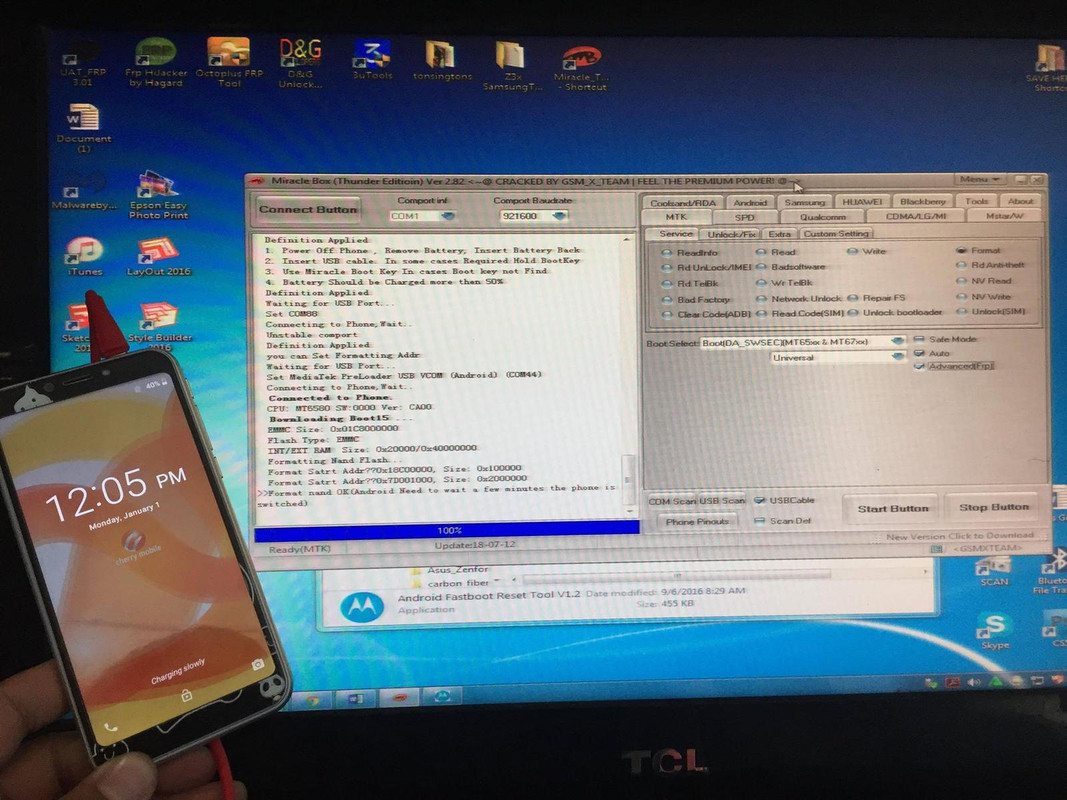Click the Miracle Box taskbar icon
The image size is (1067, 800).
pos(399,697)
